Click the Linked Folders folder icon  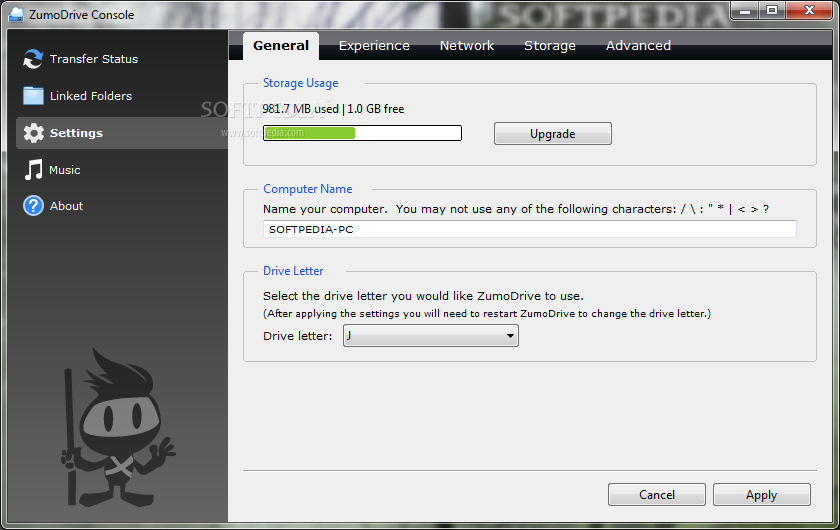coord(33,96)
